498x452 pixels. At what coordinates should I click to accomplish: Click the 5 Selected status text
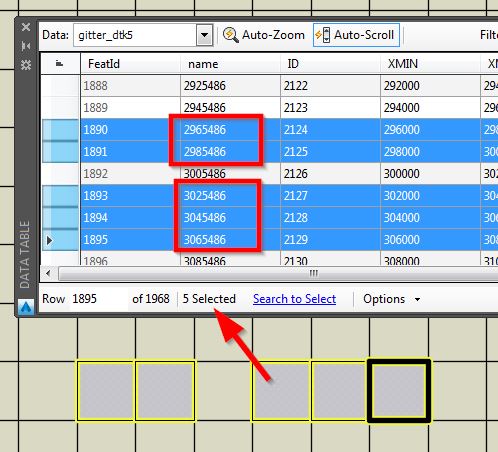pyautogui.click(x=209, y=299)
